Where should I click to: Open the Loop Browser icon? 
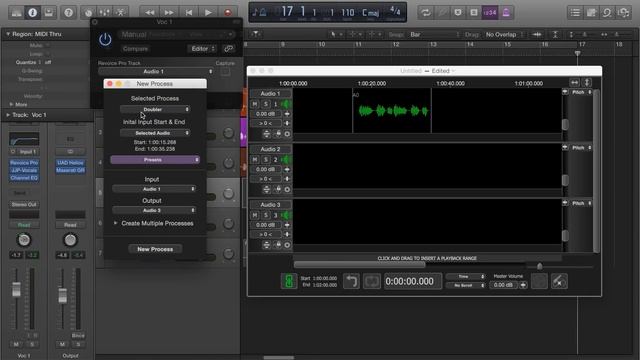(x=607, y=13)
